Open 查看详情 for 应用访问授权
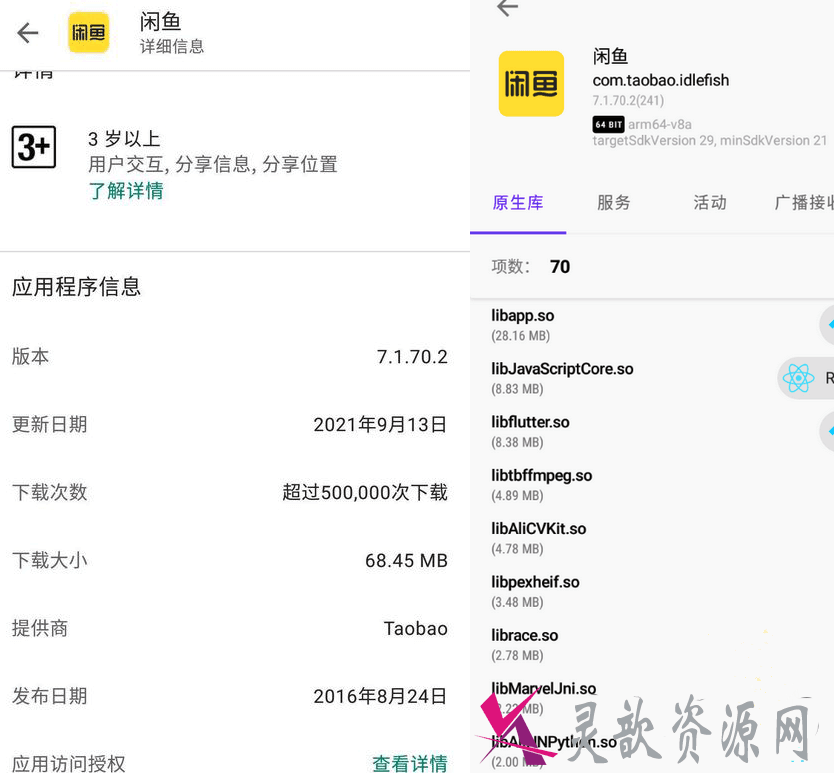Viewport: 834px width, 773px height. 410,763
